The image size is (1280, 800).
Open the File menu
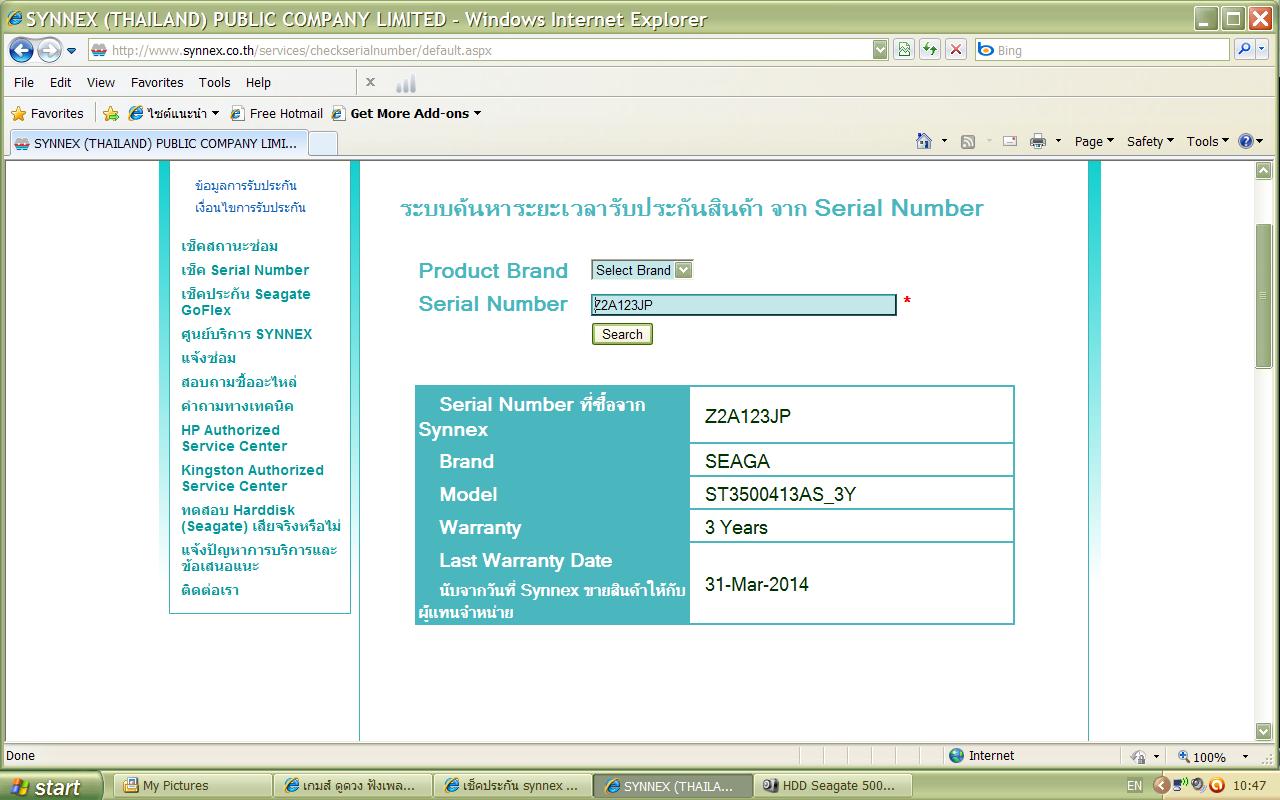tap(24, 83)
